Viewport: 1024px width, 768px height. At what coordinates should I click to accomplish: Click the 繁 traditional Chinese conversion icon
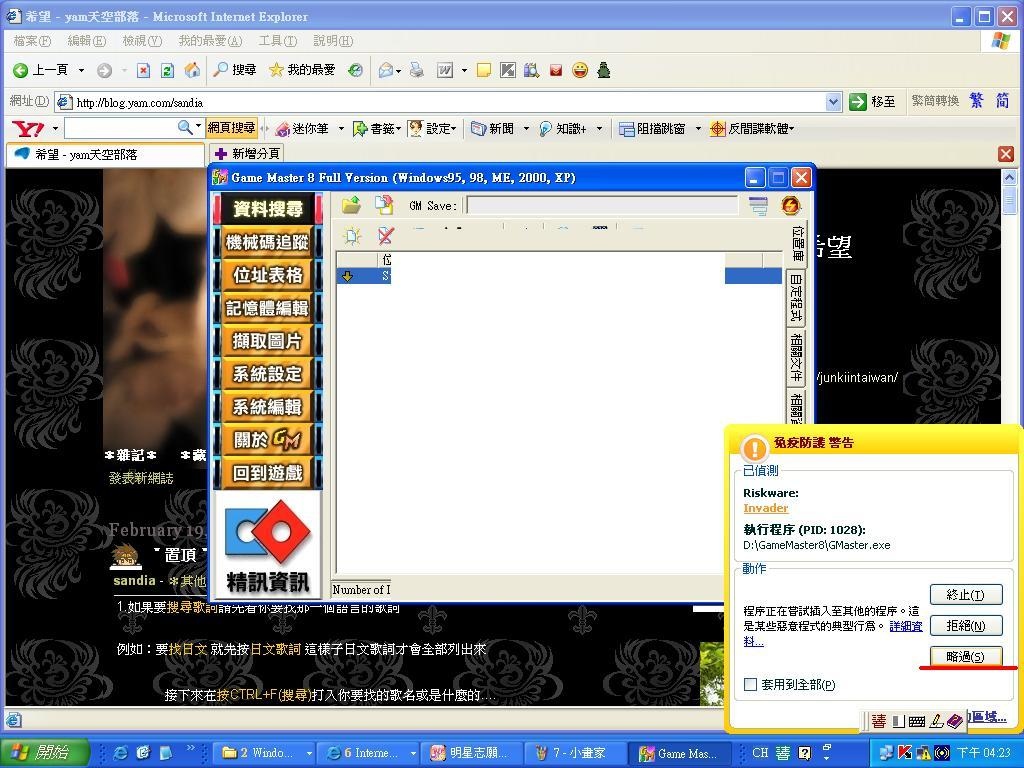[x=976, y=101]
